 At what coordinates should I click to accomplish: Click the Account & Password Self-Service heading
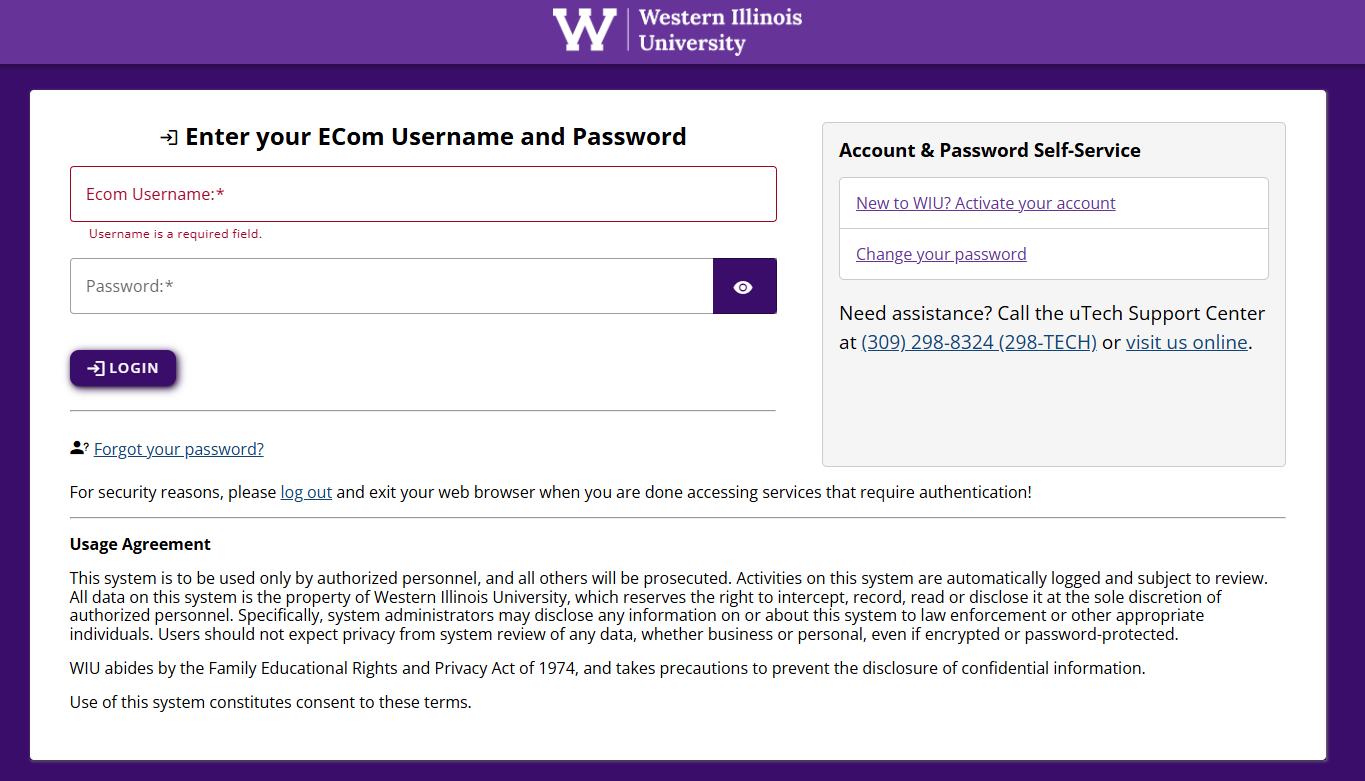click(x=989, y=150)
